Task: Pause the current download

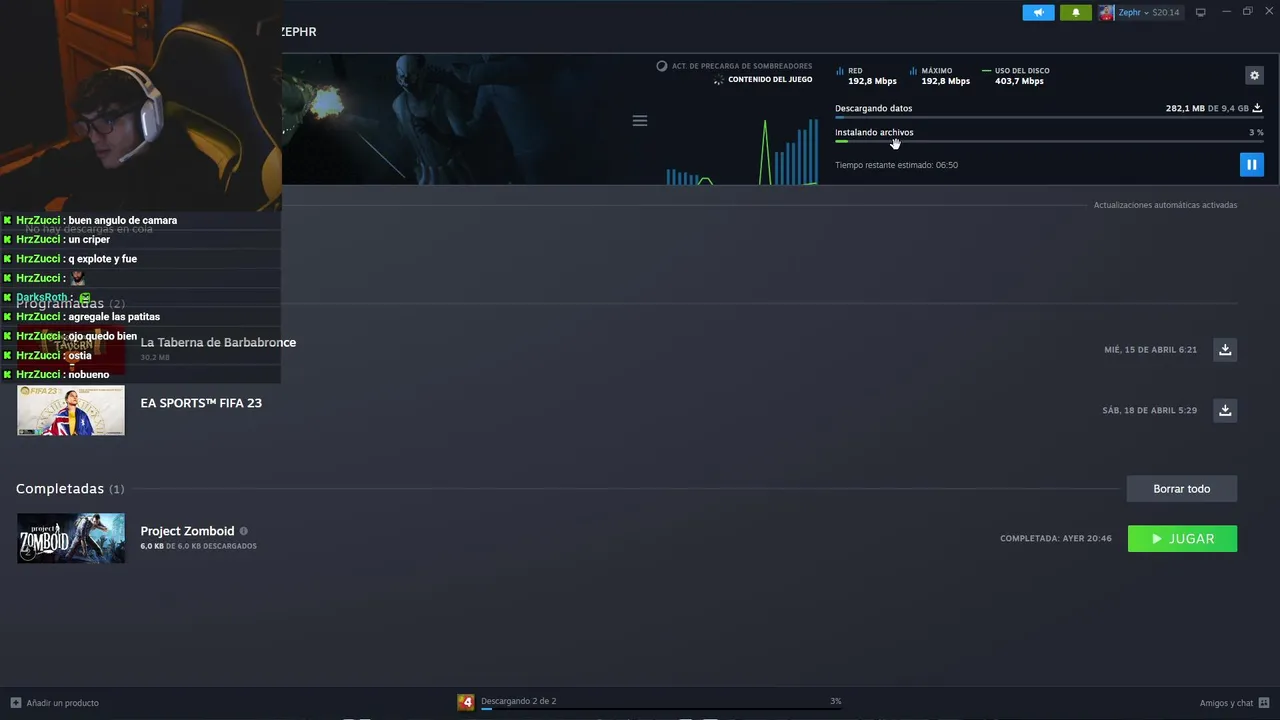Action: tap(1251, 165)
